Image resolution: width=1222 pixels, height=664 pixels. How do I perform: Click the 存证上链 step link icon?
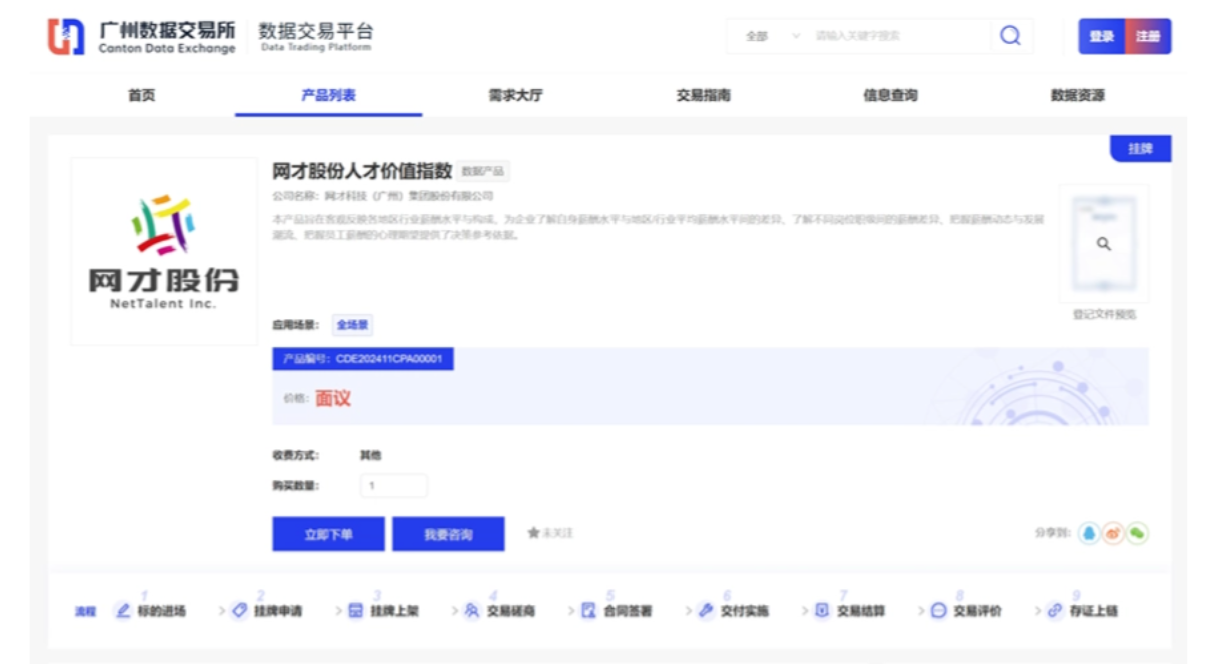click(1054, 610)
